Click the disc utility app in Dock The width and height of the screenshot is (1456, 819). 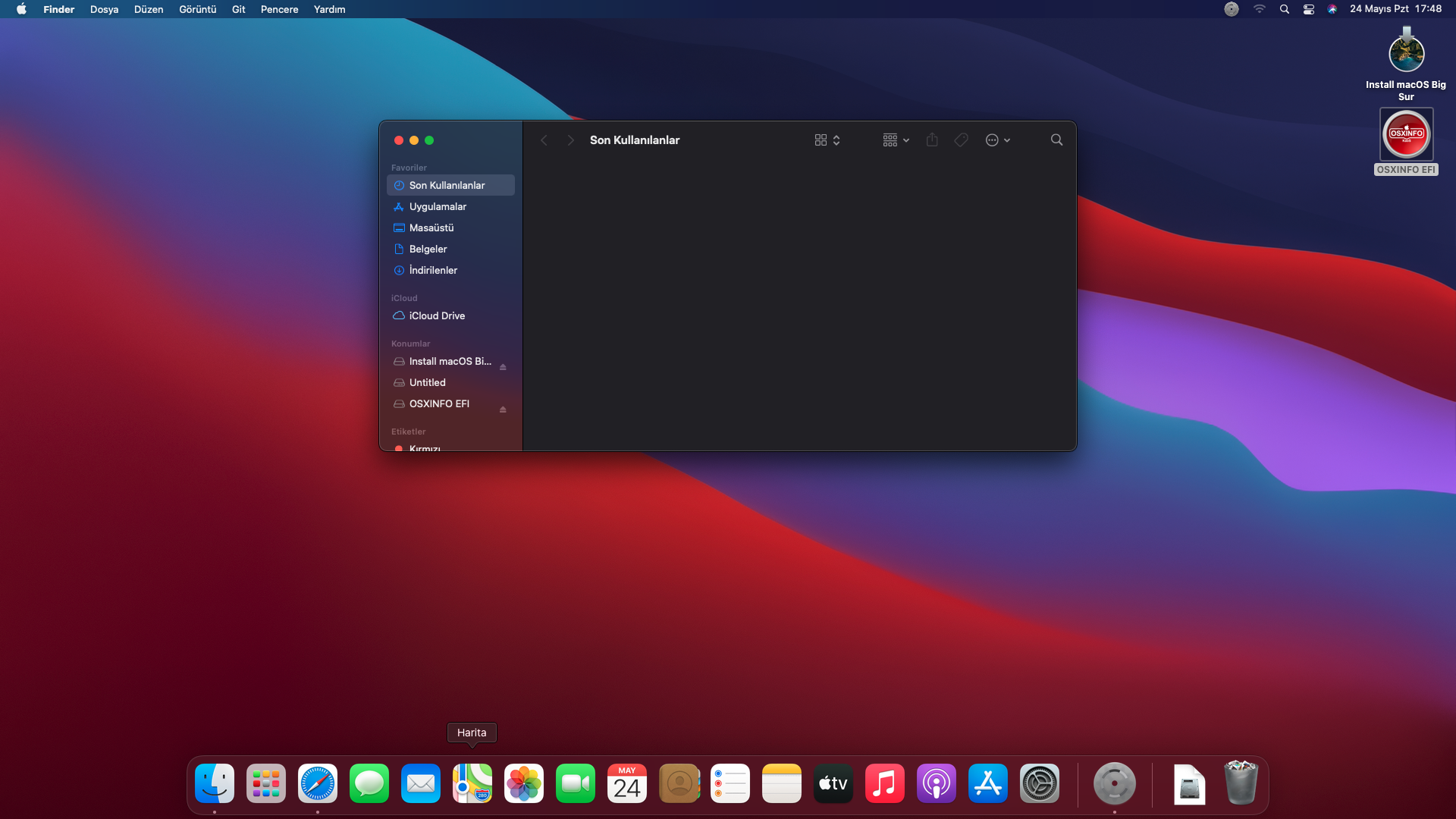(1115, 783)
